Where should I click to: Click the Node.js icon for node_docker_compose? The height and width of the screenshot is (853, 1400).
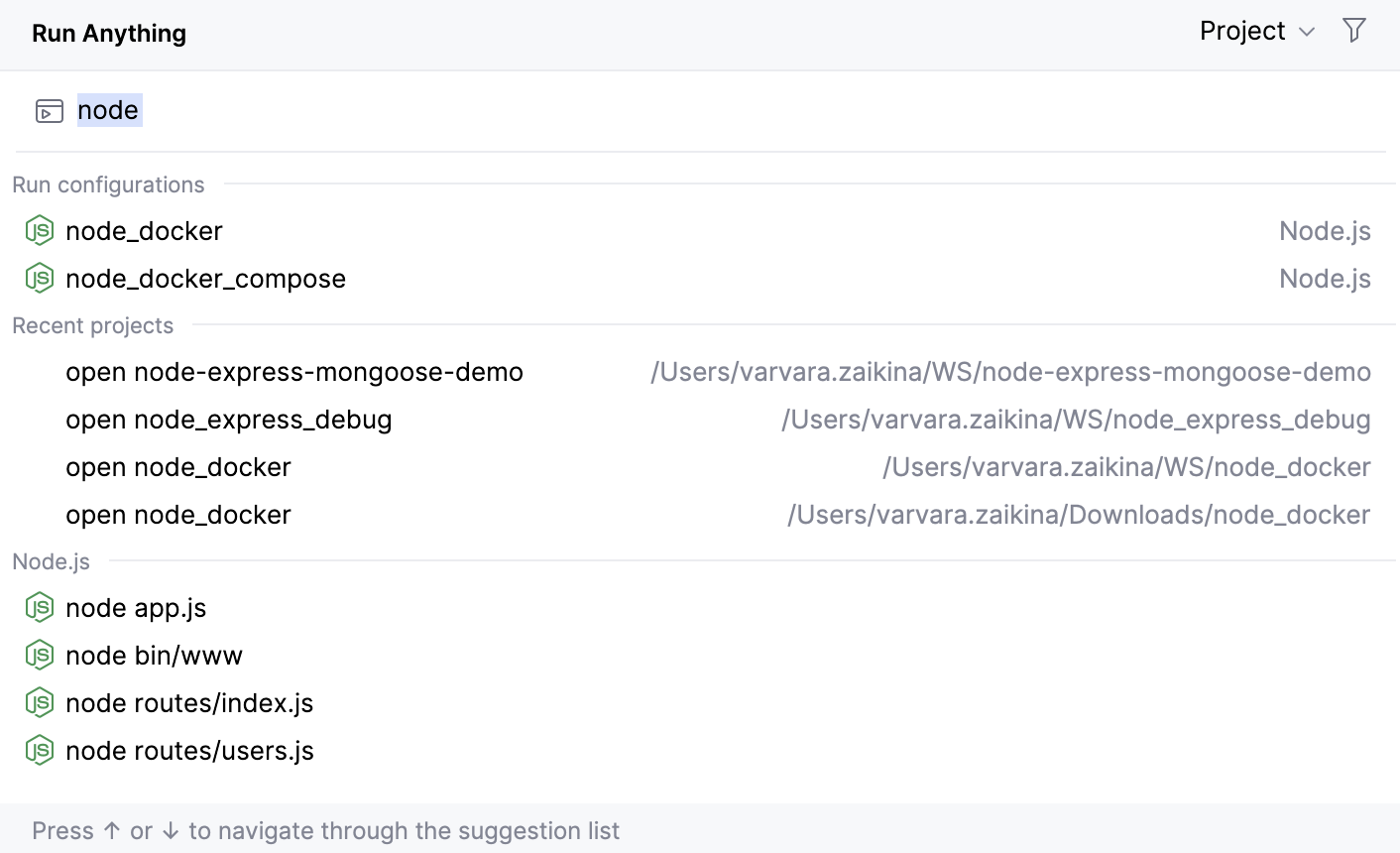coord(39,278)
